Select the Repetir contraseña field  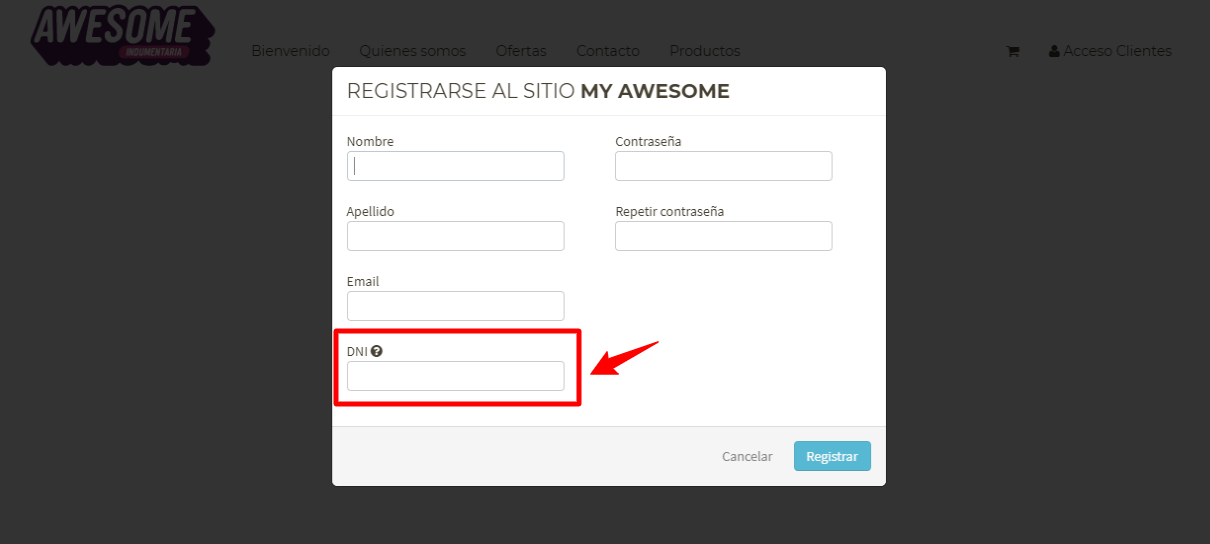(x=724, y=236)
